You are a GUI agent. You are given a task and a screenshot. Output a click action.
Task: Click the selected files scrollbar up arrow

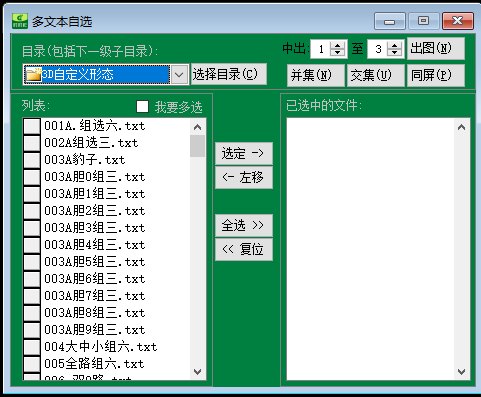pyautogui.click(x=461, y=127)
